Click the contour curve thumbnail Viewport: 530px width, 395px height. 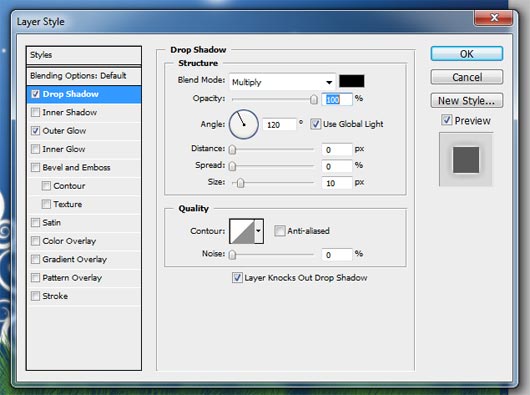pyautogui.click(x=242, y=231)
